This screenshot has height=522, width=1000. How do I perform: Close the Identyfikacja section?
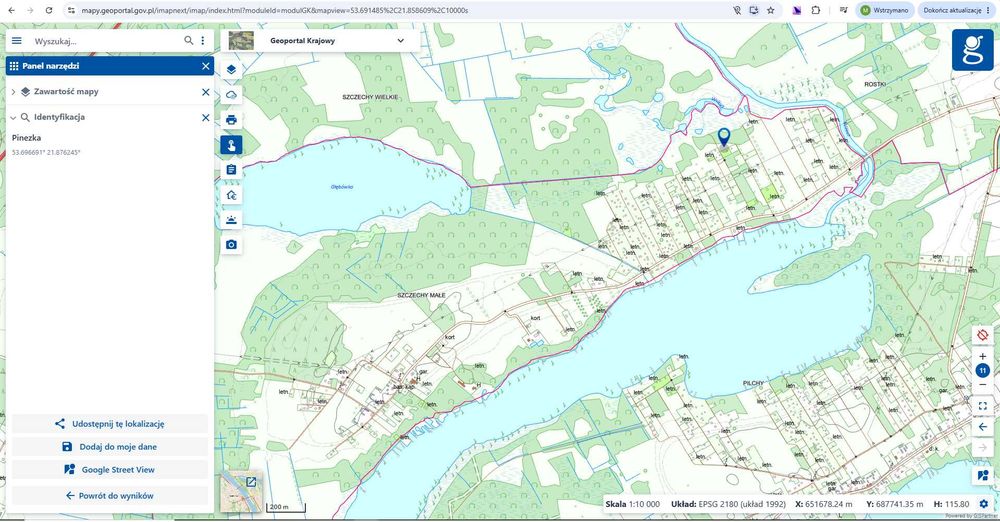(205, 117)
